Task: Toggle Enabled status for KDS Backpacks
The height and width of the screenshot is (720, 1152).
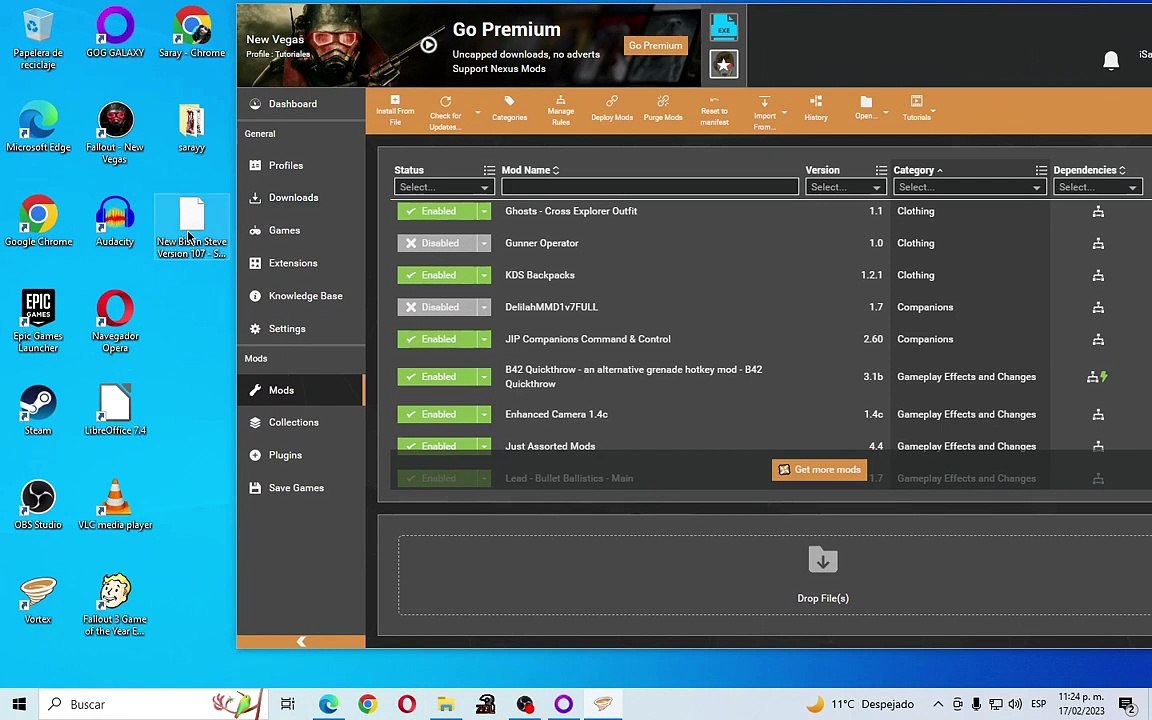Action: coord(438,275)
